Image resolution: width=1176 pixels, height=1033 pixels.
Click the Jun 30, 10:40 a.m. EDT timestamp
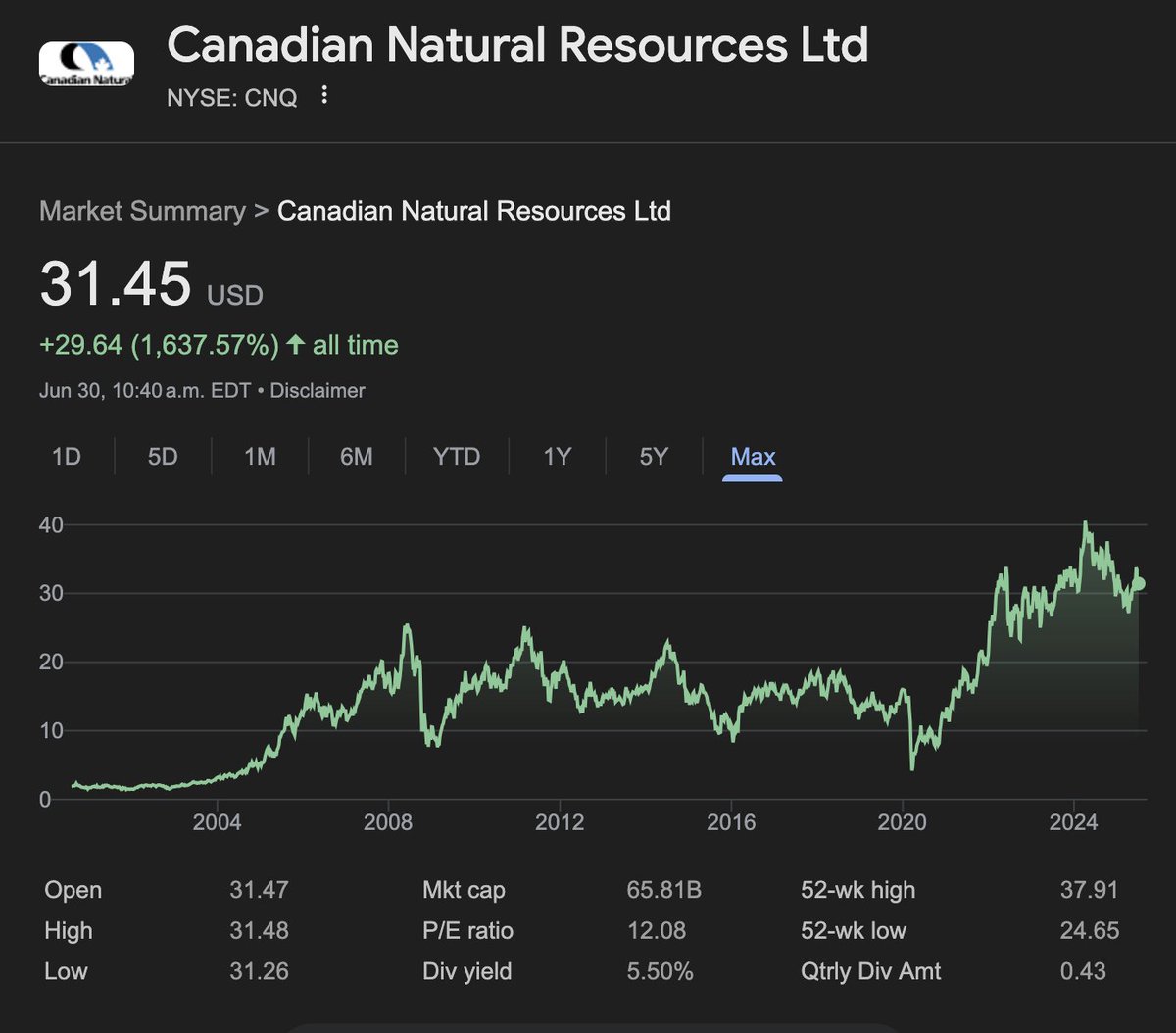pos(145,390)
